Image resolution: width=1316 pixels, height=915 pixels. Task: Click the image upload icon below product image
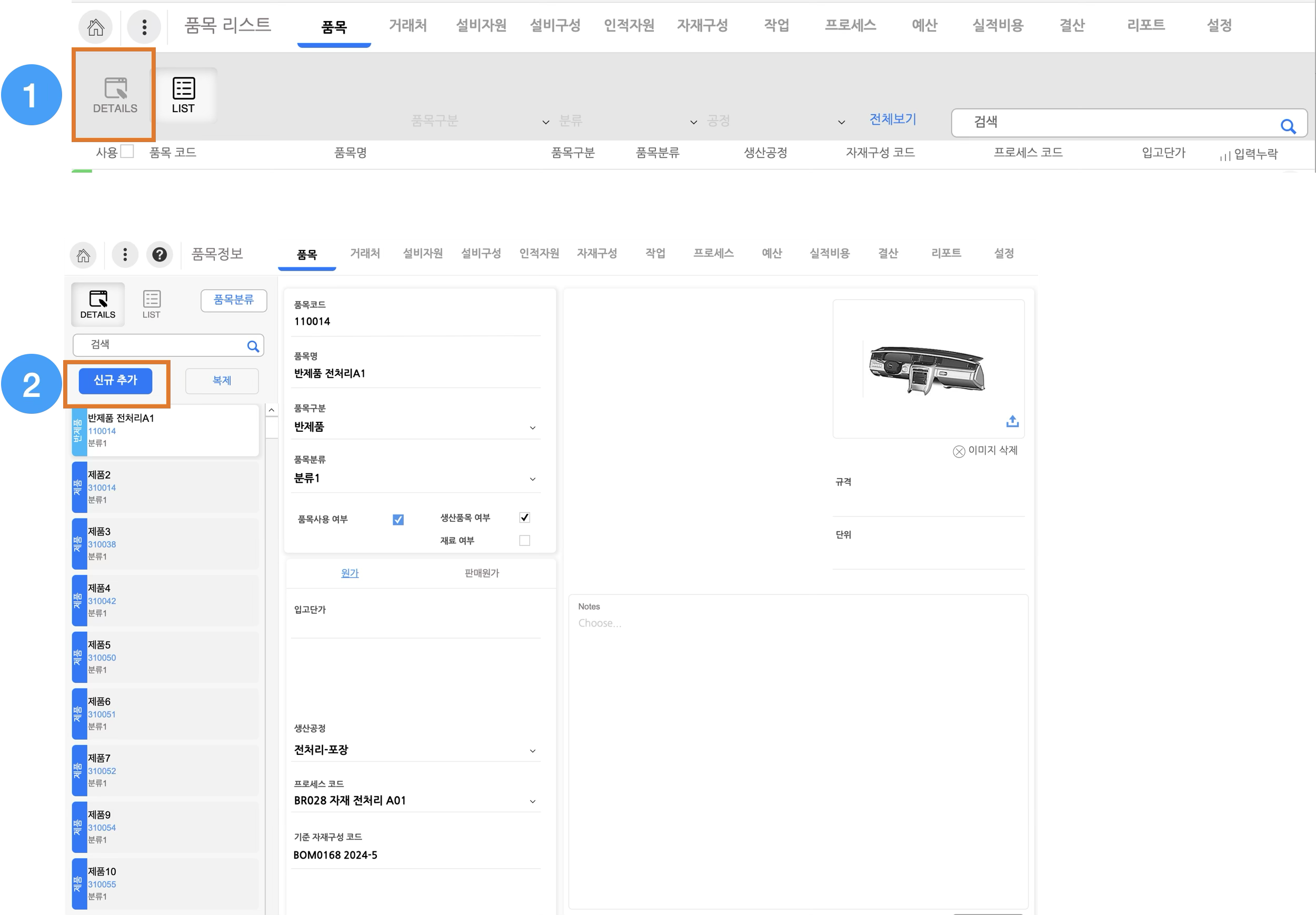(x=1012, y=421)
